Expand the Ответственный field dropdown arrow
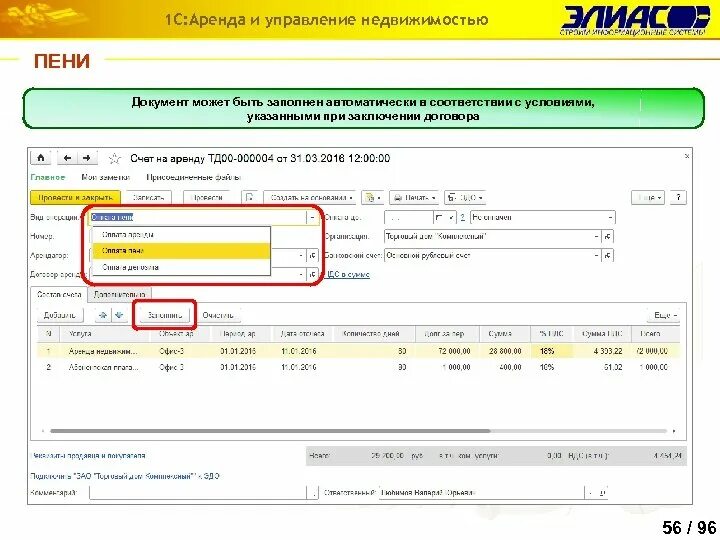 [x=591, y=493]
